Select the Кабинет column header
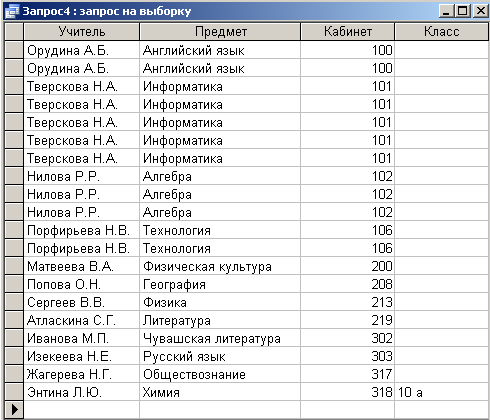The width and height of the screenshot is (490, 420). [348, 32]
